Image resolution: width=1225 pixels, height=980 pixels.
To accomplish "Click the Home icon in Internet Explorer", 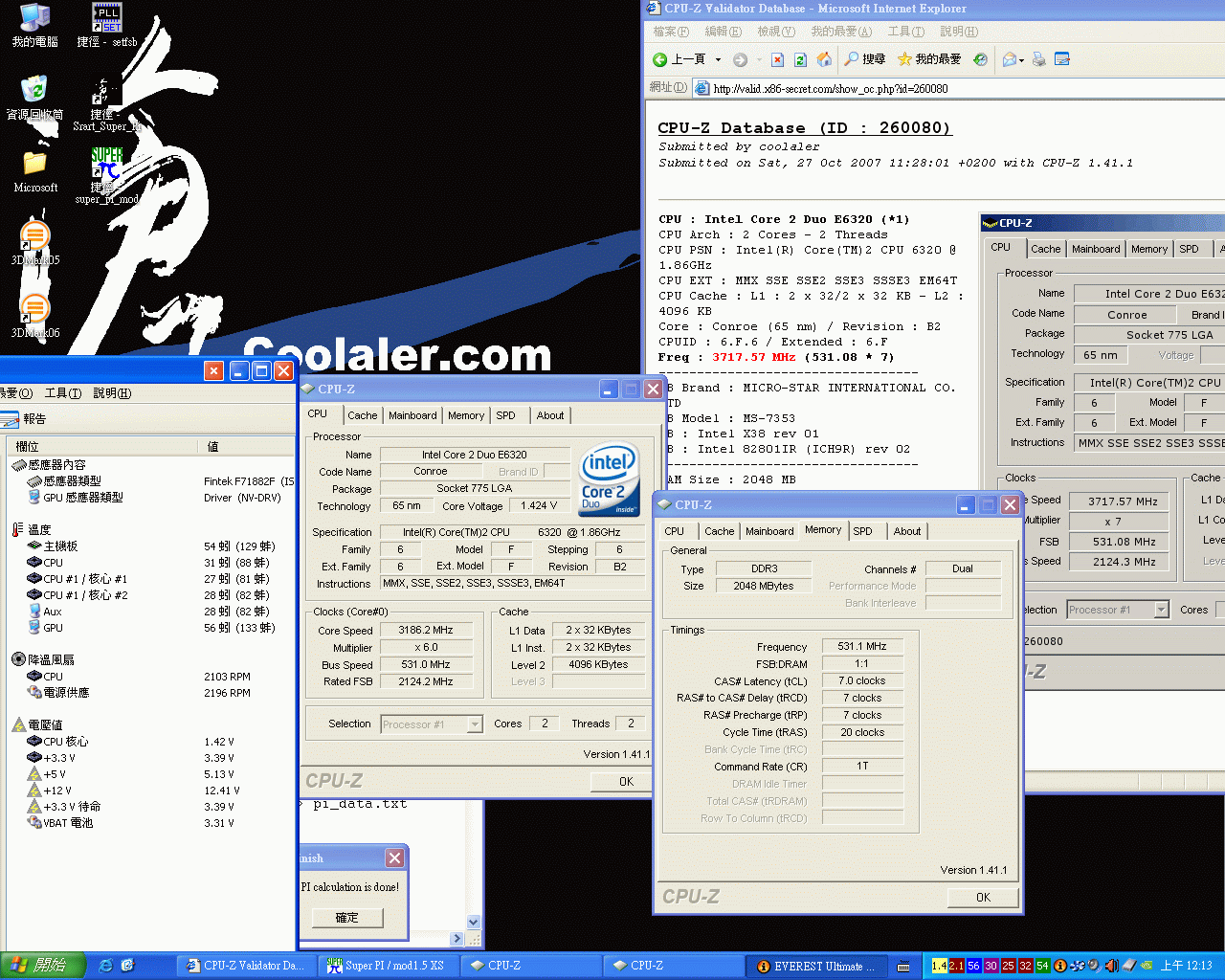I will tap(824, 59).
